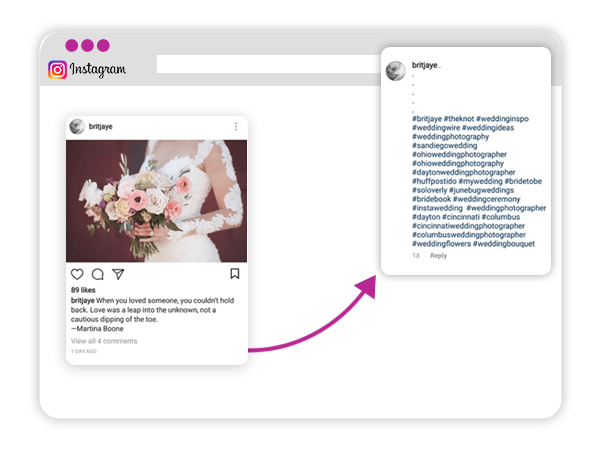
Task: Like the post with the heart icon
Action: 77,274
